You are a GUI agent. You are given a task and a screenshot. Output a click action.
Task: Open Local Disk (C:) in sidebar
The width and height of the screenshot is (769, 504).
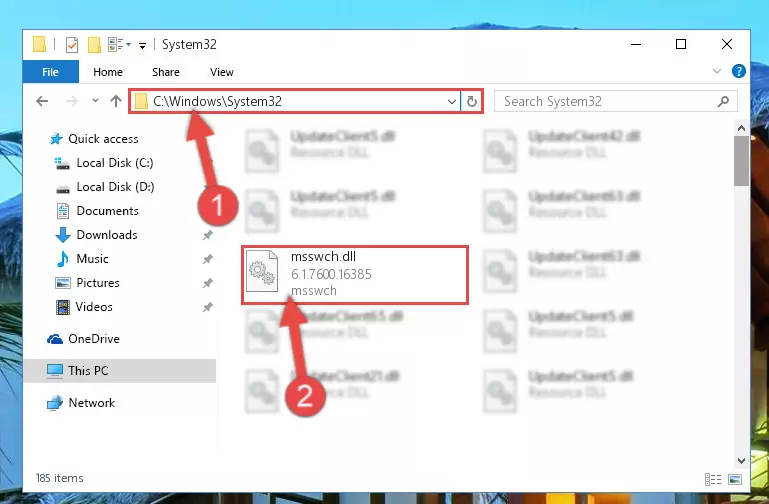point(115,163)
